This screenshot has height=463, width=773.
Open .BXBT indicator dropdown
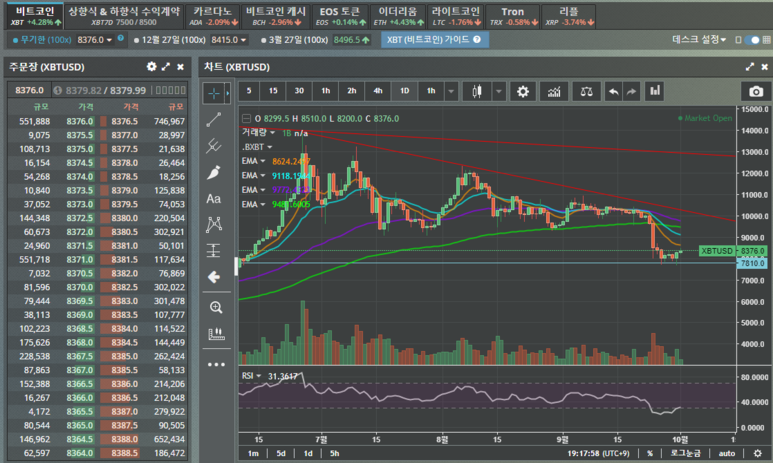click(270, 147)
